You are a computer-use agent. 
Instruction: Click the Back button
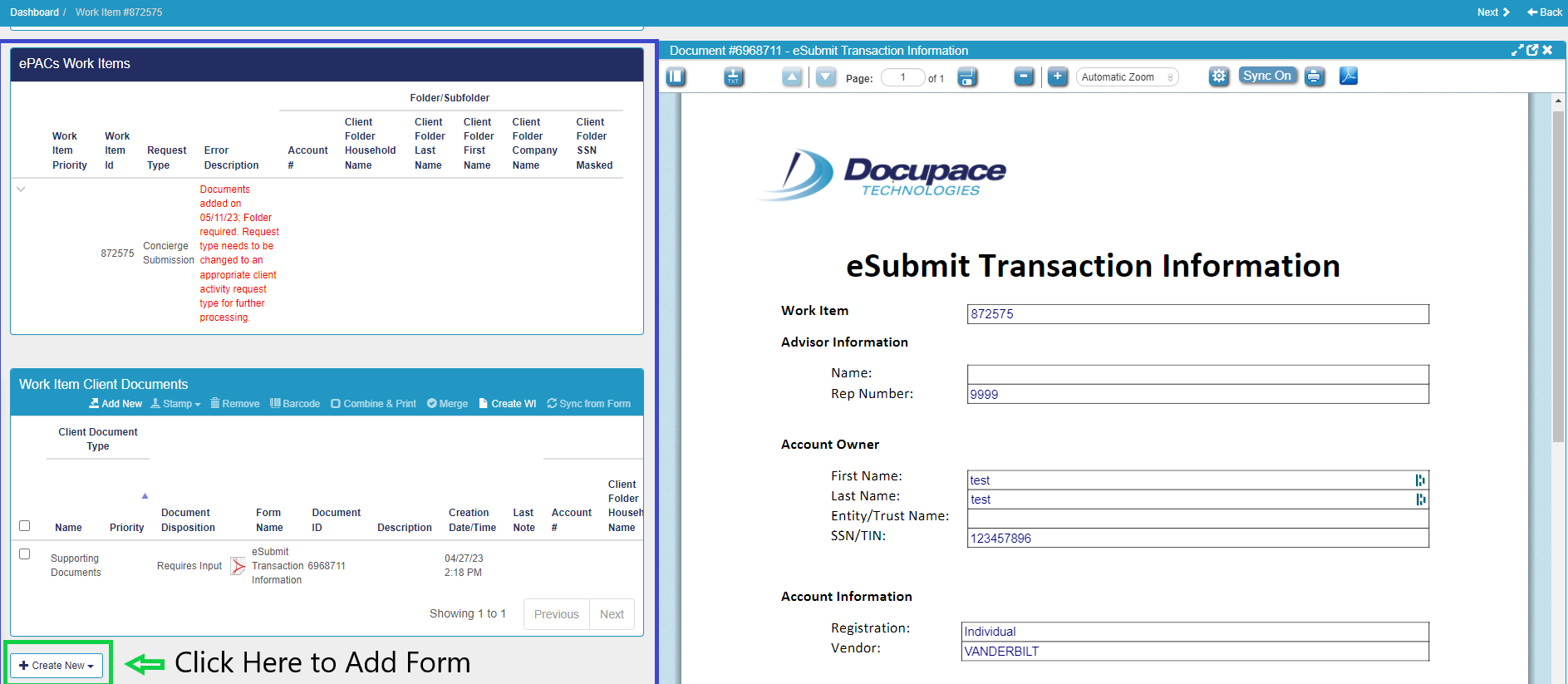(1545, 12)
